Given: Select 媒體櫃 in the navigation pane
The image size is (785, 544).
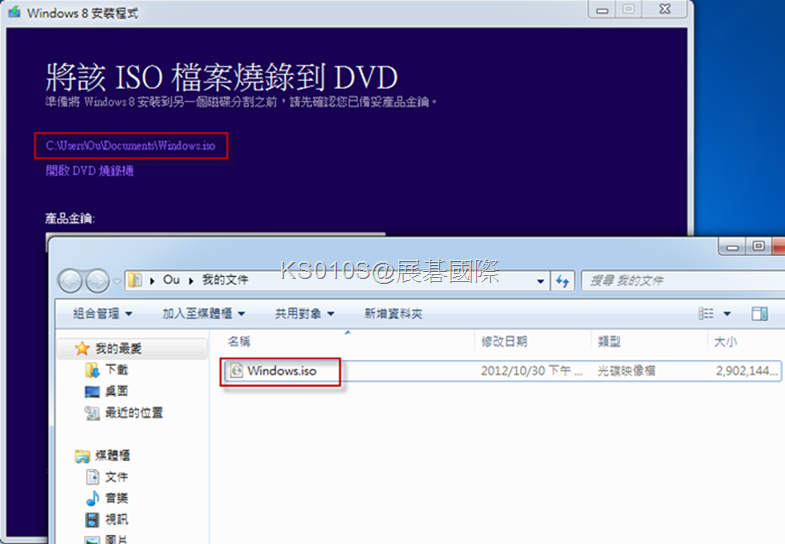Looking at the screenshot, I should coord(113,455).
